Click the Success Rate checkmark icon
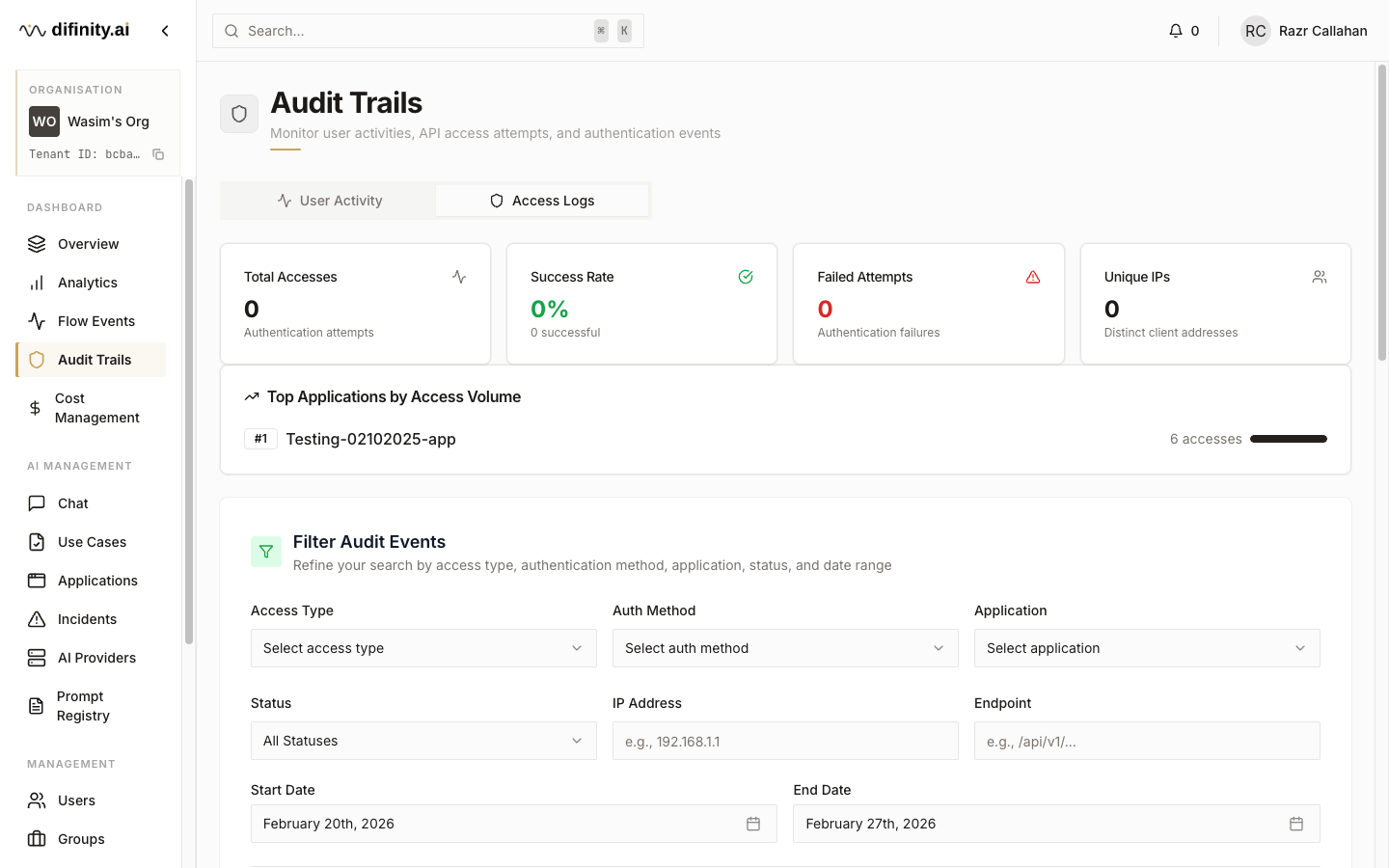 click(746, 277)
